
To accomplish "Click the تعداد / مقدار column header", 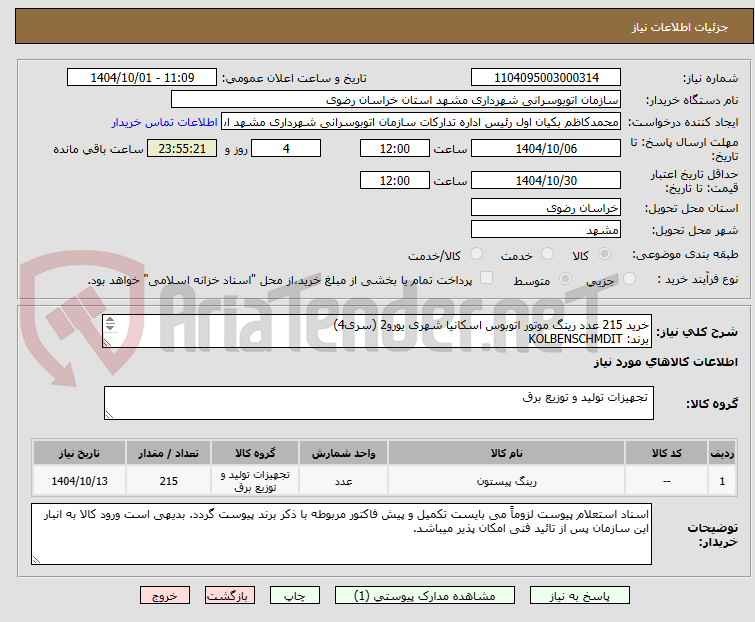I will [x=169, y=453].
